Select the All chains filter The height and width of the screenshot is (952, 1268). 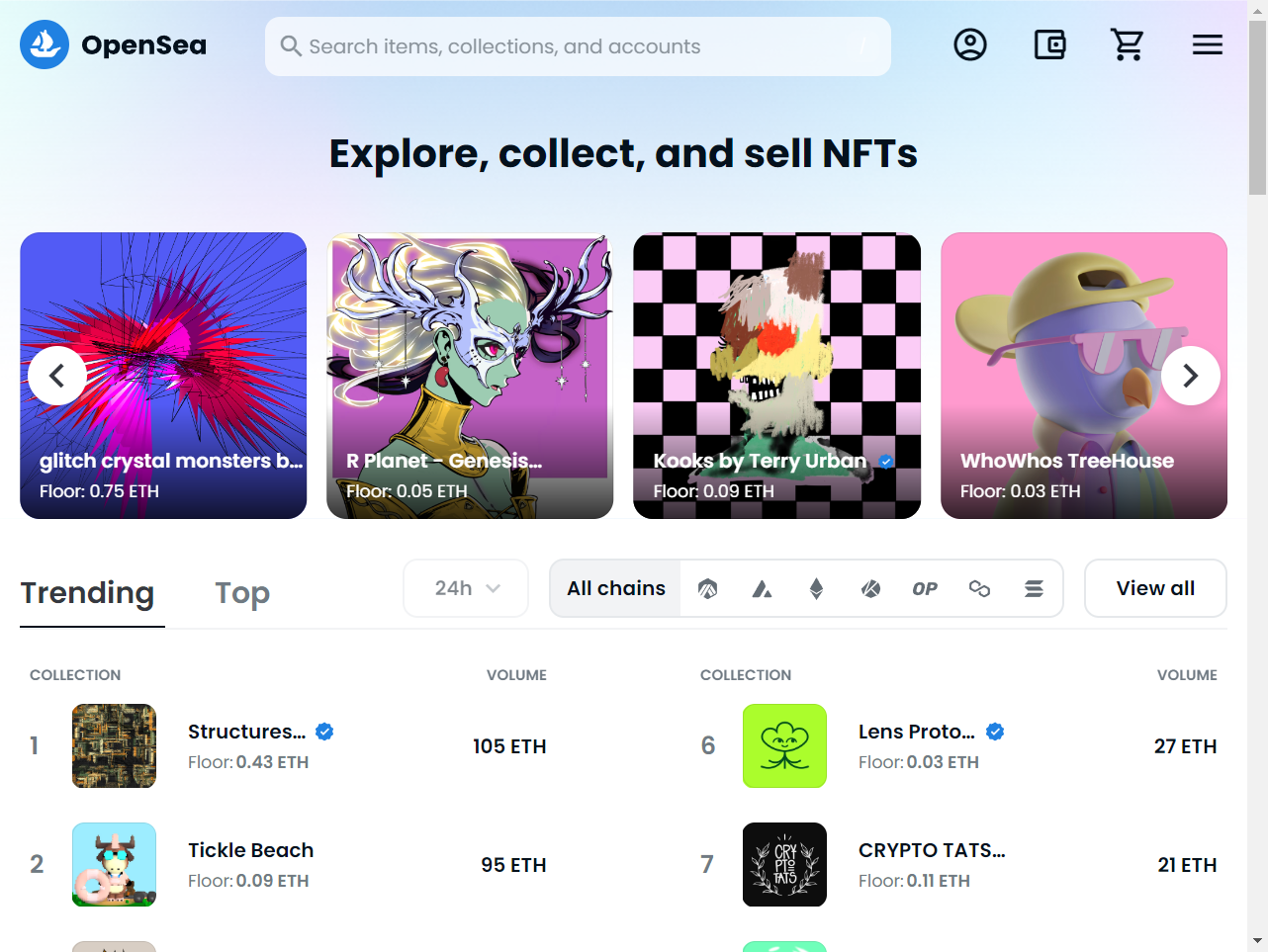[615, 589]
